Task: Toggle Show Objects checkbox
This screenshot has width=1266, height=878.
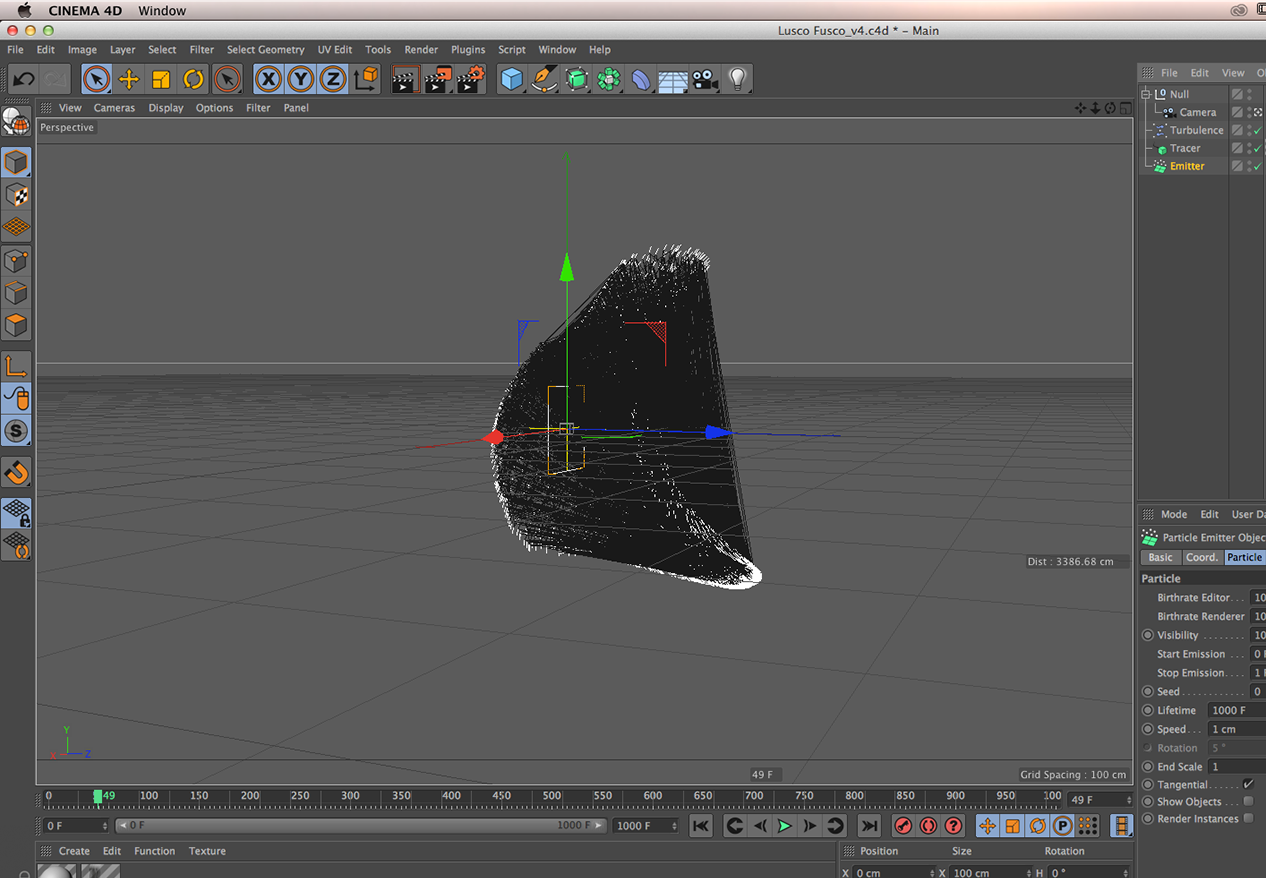Action: coord(1248,801)
